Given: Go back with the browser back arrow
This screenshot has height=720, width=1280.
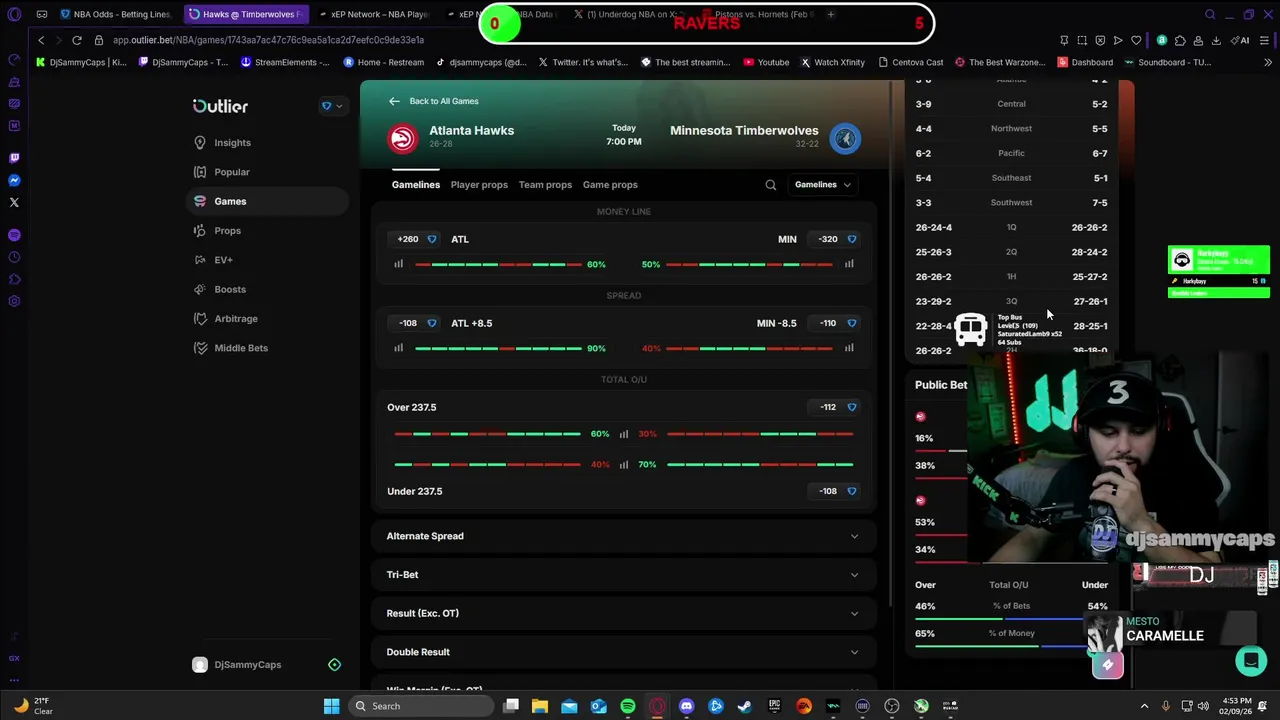Looking at the screenshot, I should (x=41, y=40).
